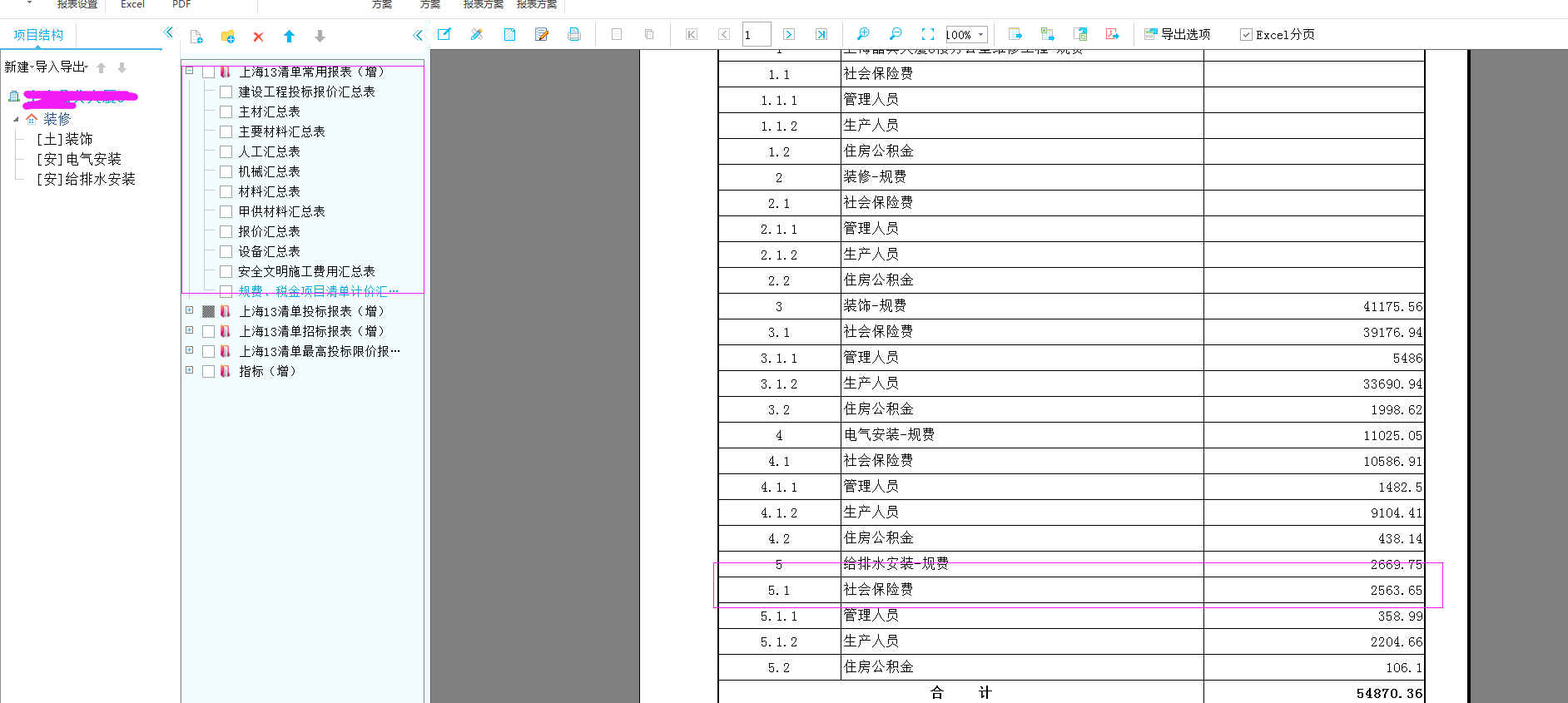Click the export to Excel icon
Image resolution: width=1568 pixels, height=703 pixels.
tap(1048, 34)
